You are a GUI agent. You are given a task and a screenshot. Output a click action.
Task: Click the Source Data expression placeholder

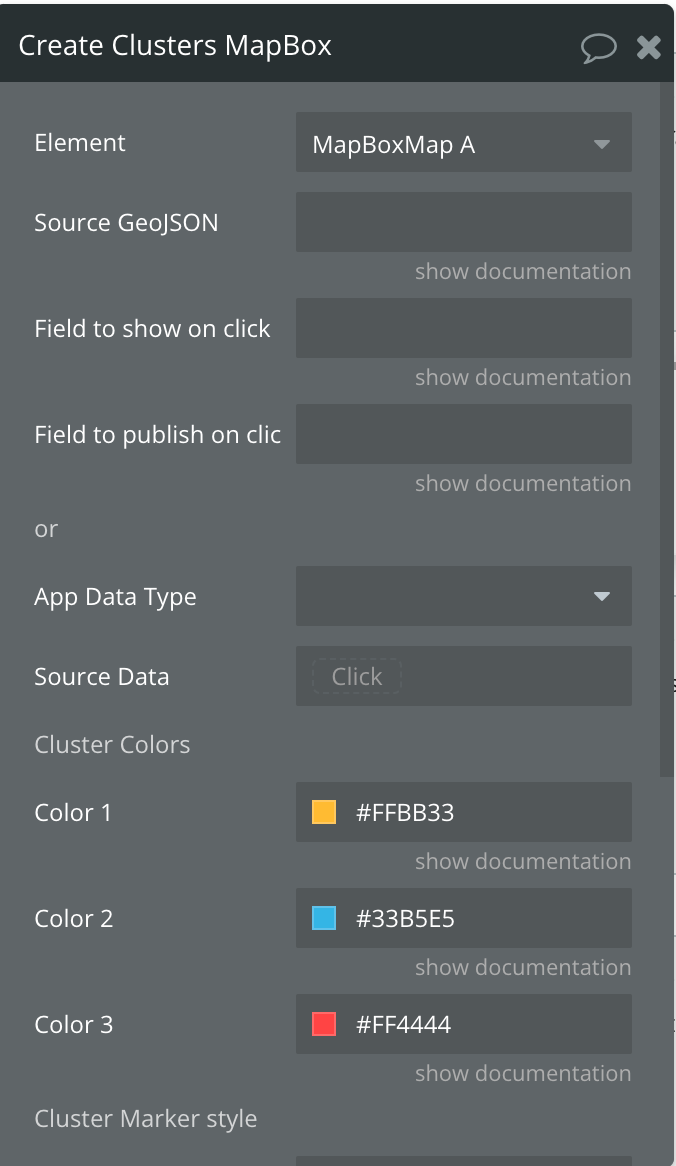[x=357, y=676]
